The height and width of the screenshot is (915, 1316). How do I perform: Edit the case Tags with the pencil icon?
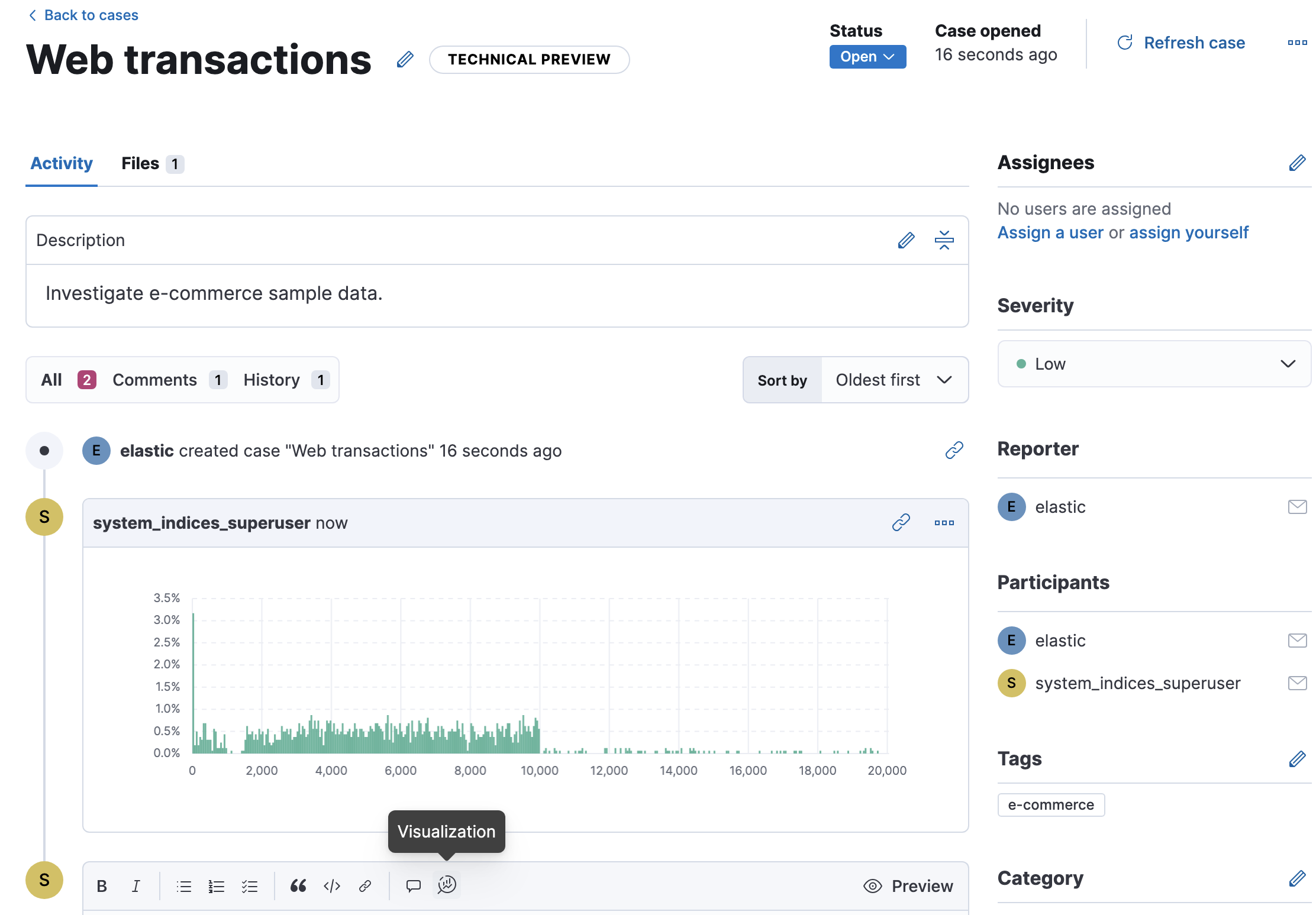[1297, 759]
